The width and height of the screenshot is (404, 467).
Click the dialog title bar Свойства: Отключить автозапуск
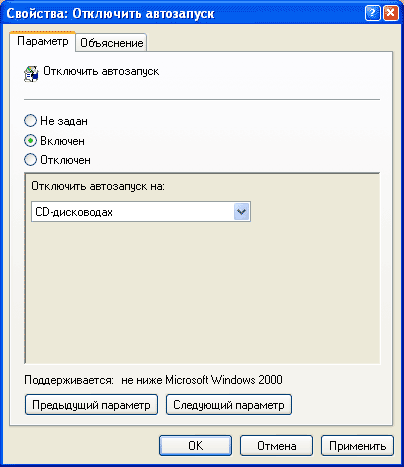(x=110, y=14)
